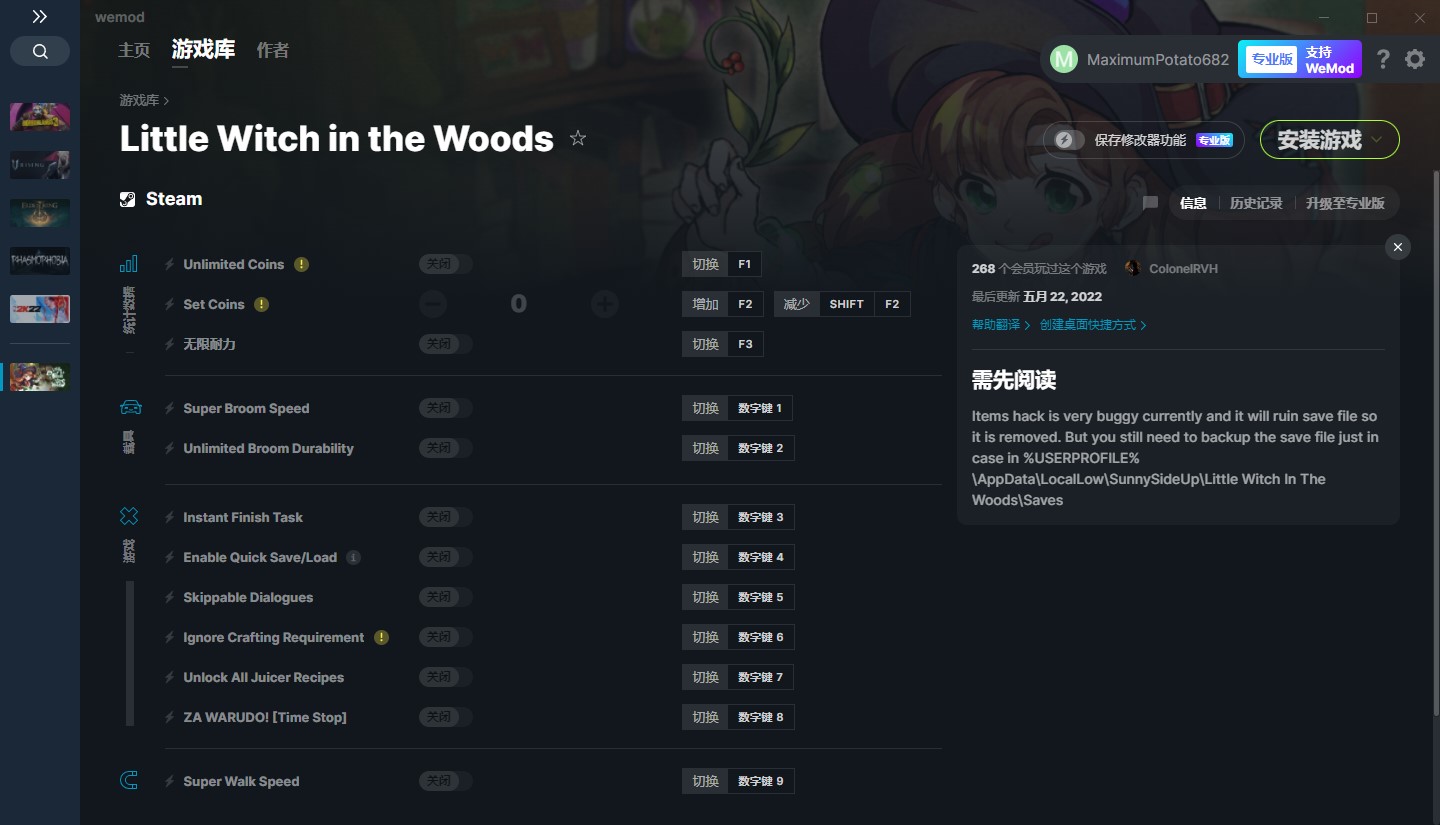Open the 2K22 sidebar thumbnail
This screenshot has height=825, width=1440.
[x=40, y=309]
